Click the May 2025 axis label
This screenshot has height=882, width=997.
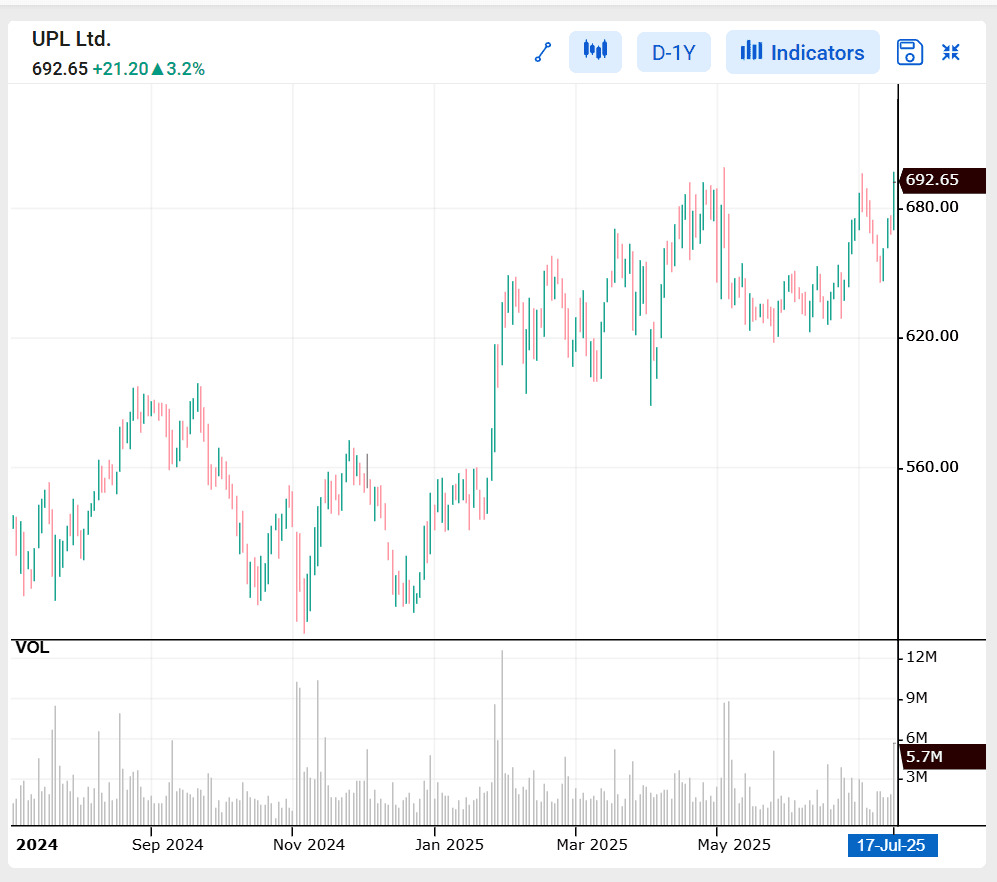point(734,844)
